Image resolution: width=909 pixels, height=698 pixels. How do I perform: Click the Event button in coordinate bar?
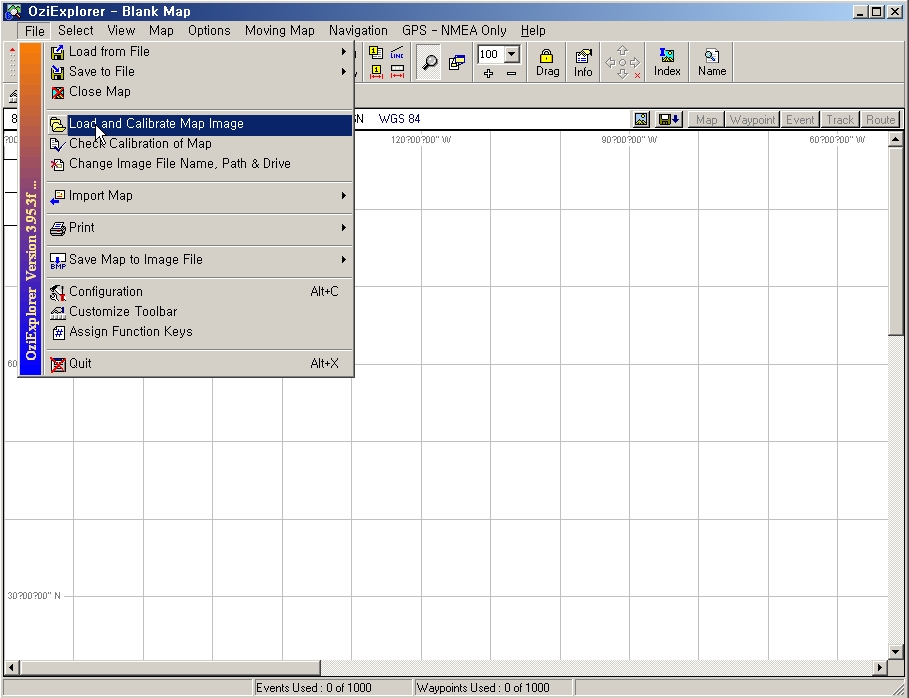point(800,120)
